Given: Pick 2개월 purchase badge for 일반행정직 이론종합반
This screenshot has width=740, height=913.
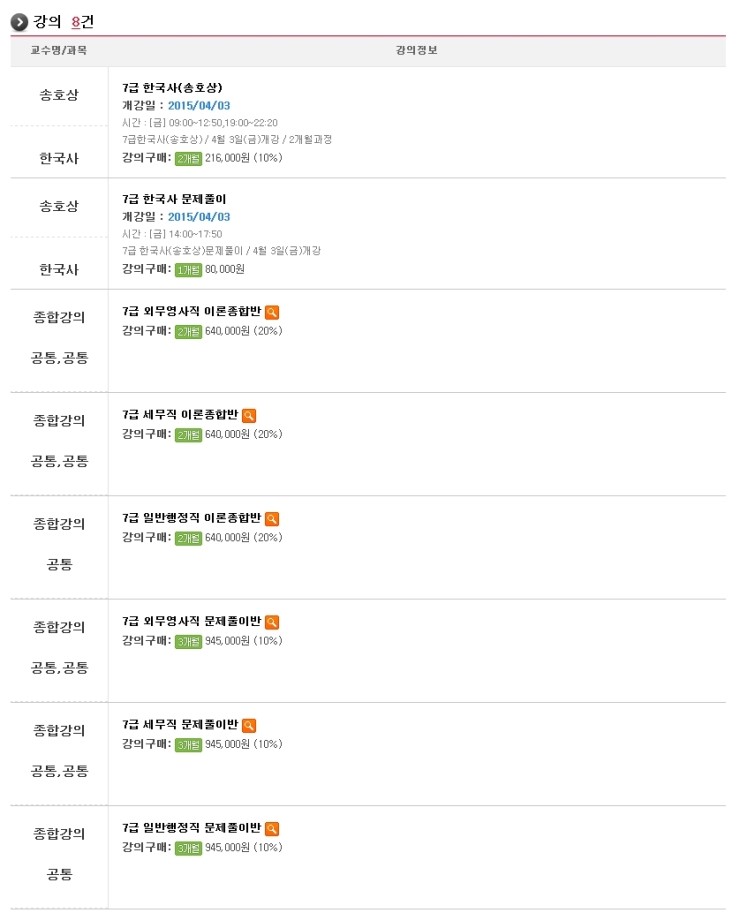Looking at the screenshot, I should 188,538.
